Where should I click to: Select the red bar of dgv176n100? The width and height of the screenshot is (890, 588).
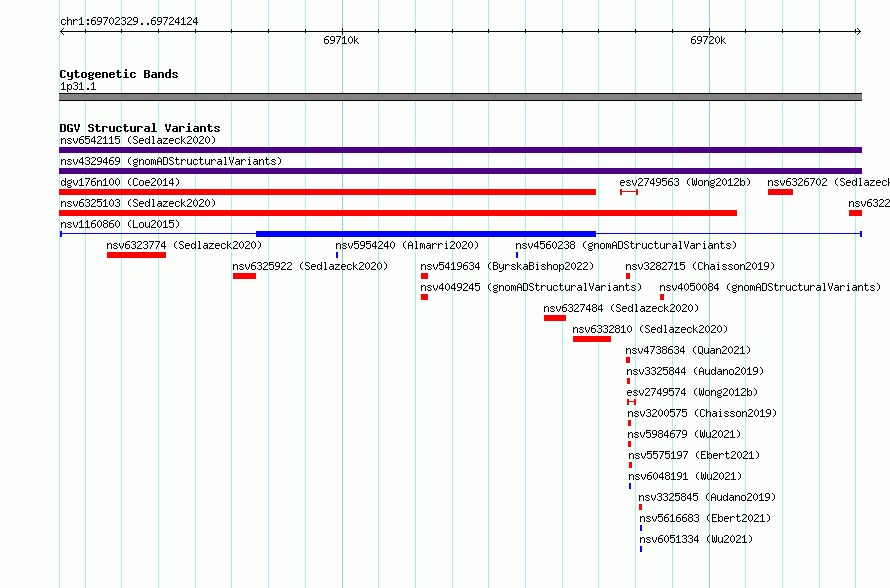point(328,192)
